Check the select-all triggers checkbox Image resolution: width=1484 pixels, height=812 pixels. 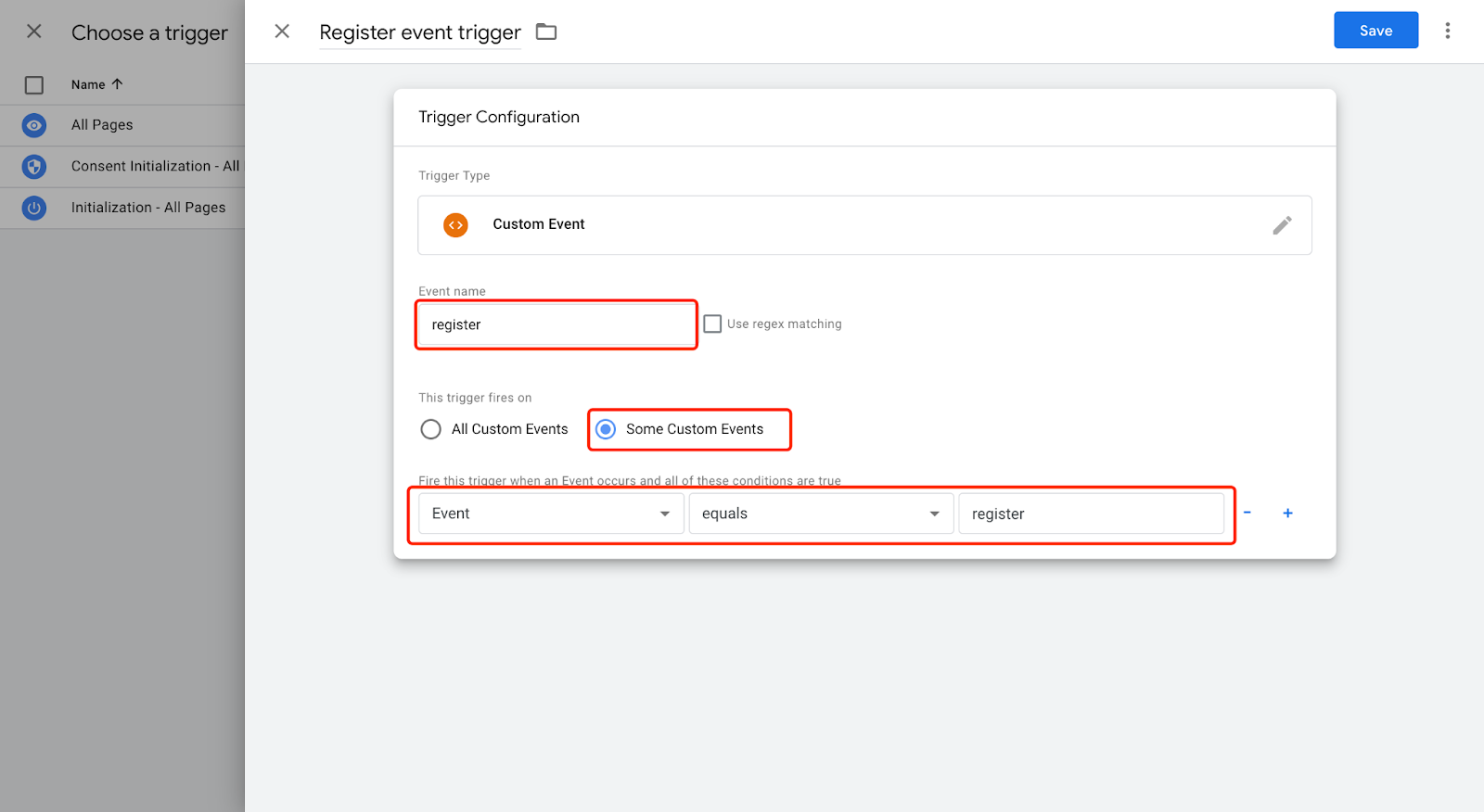coord(34,85)
